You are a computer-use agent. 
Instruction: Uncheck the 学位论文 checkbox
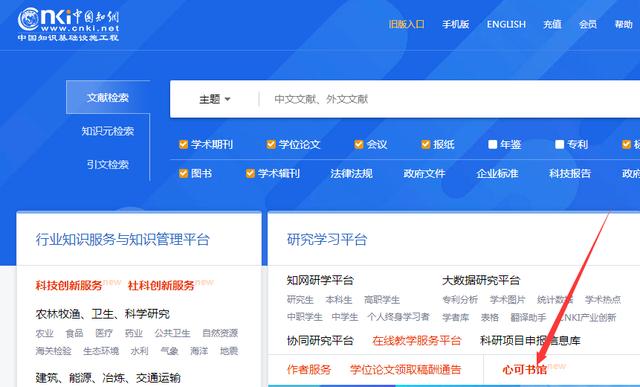pyautogui.click(x=271, y=144)
